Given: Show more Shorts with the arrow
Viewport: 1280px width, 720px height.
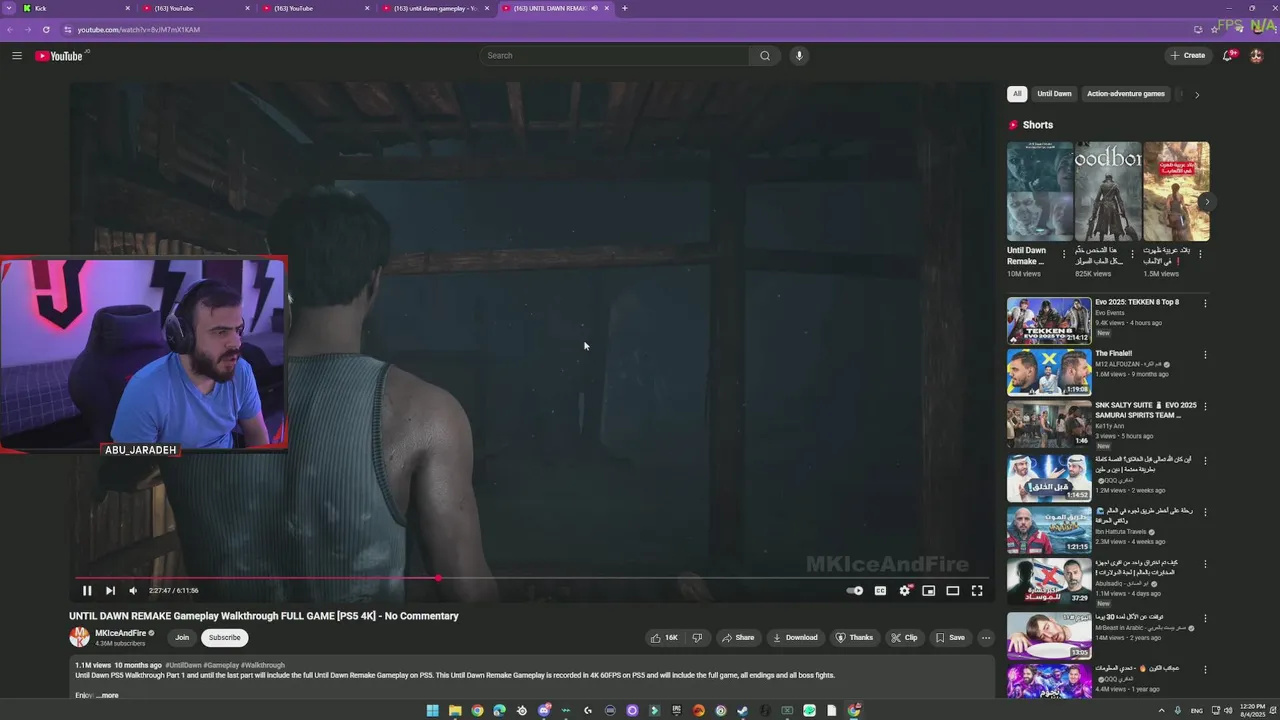Looking at the screenshot, I should click(1207, 202).
